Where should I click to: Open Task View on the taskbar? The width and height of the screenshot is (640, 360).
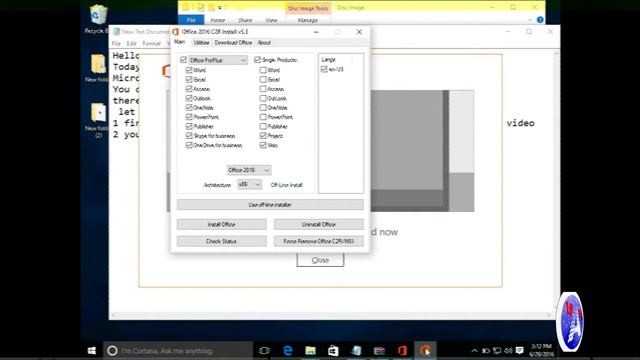tap(264, 351)
